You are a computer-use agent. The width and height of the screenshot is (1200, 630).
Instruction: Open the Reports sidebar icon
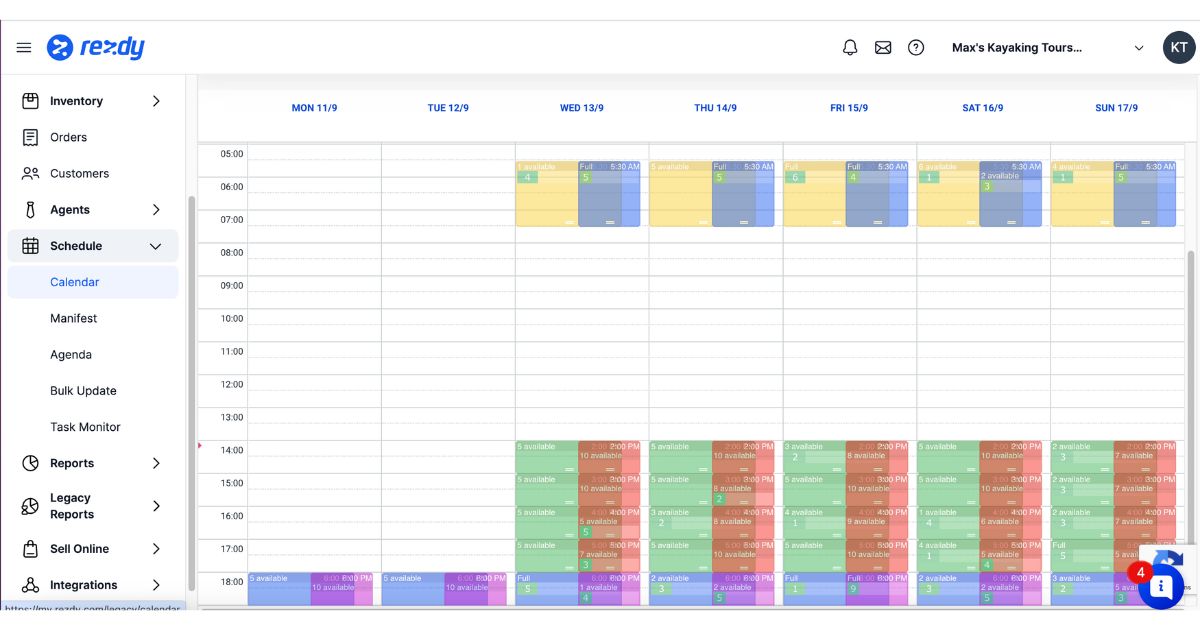[31, 463]
